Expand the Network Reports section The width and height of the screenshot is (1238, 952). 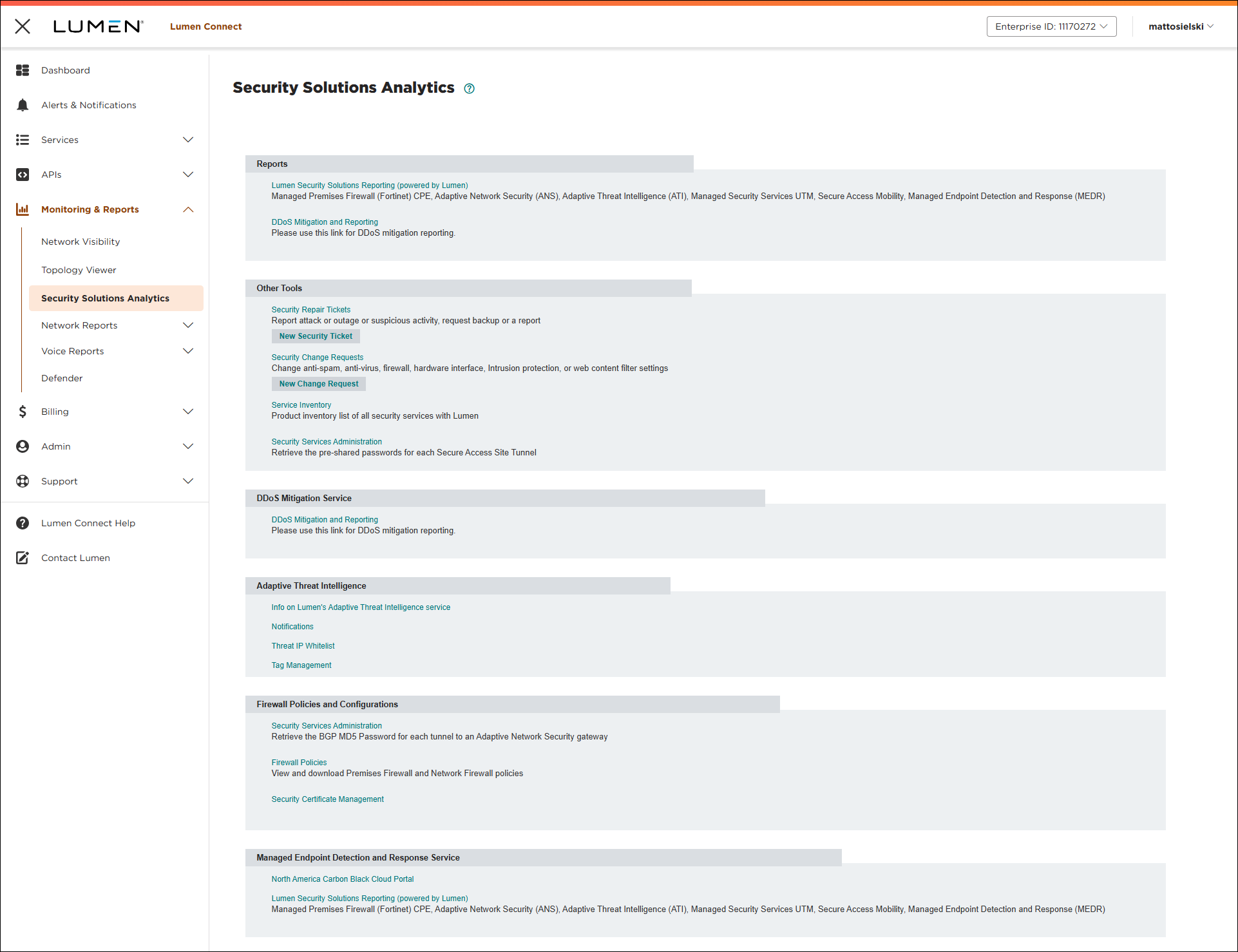[x=188, y=325]
